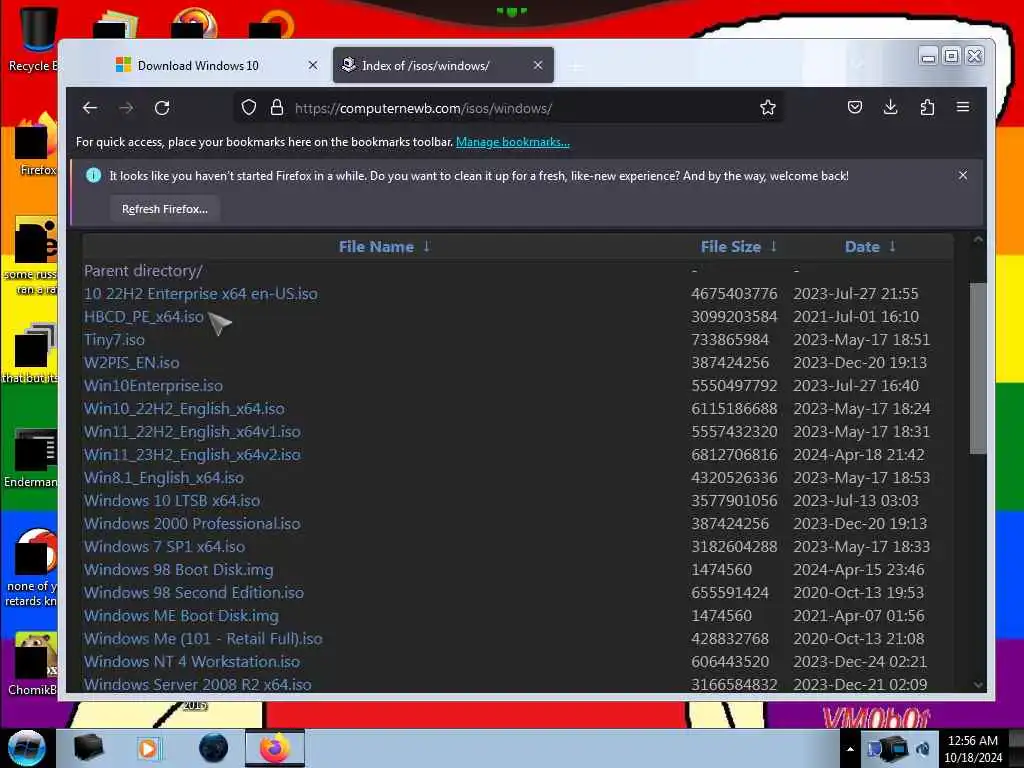Close the Index of /isos/windows/ tab
The image size is (1024, 768).
coord(537,65)
